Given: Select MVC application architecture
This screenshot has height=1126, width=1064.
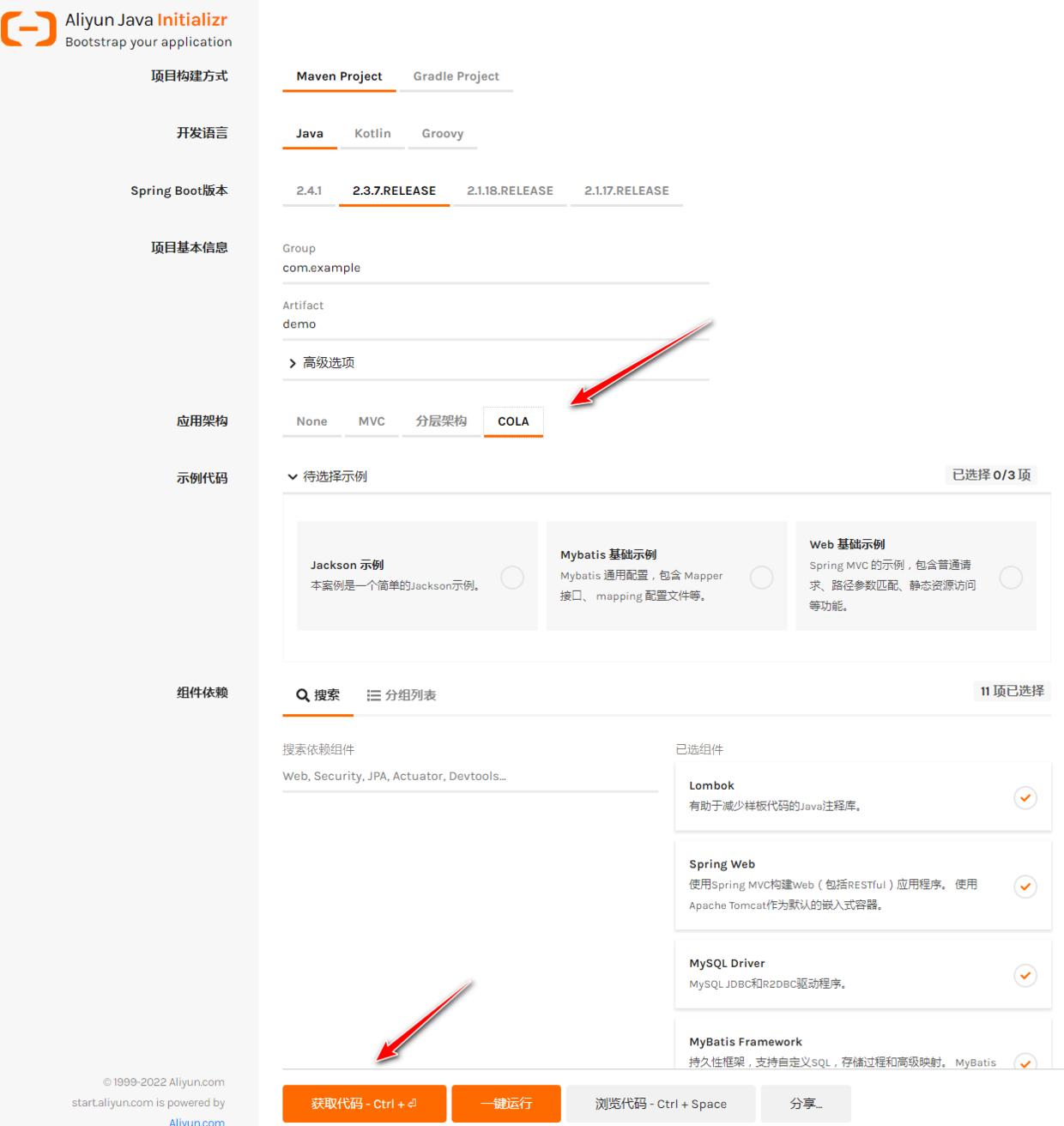Looking at the screenshot, I should 372,421.
